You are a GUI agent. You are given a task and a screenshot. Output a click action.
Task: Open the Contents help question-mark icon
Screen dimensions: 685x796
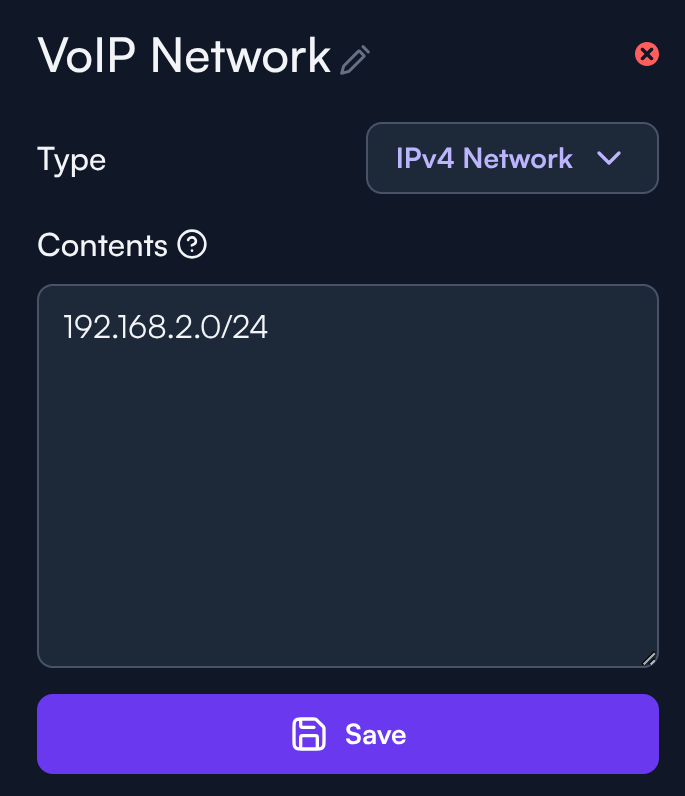(191, 244)
